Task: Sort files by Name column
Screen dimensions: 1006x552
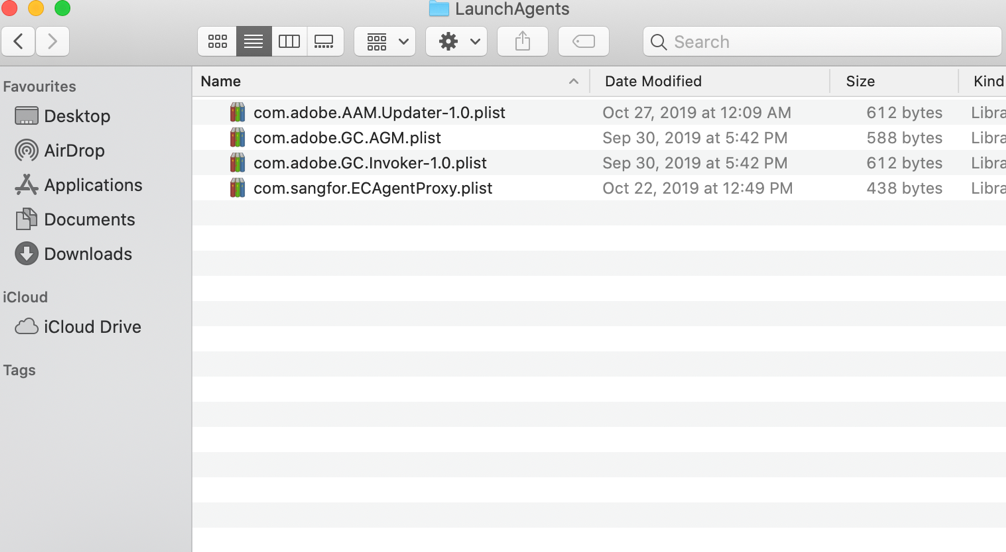Action: [380, 81]
